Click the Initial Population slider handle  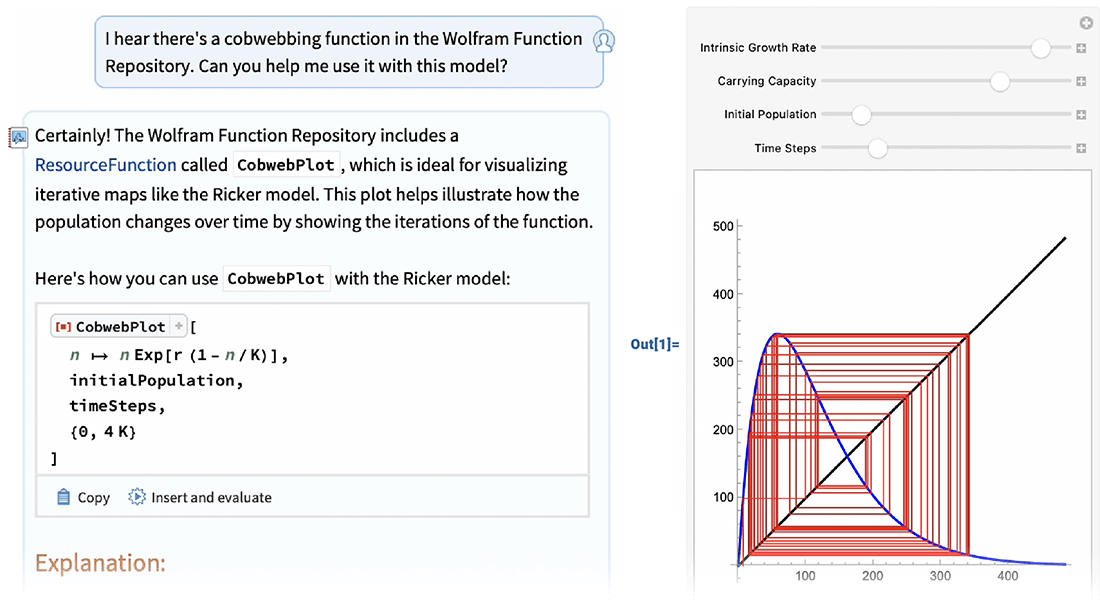coord(861,115)
